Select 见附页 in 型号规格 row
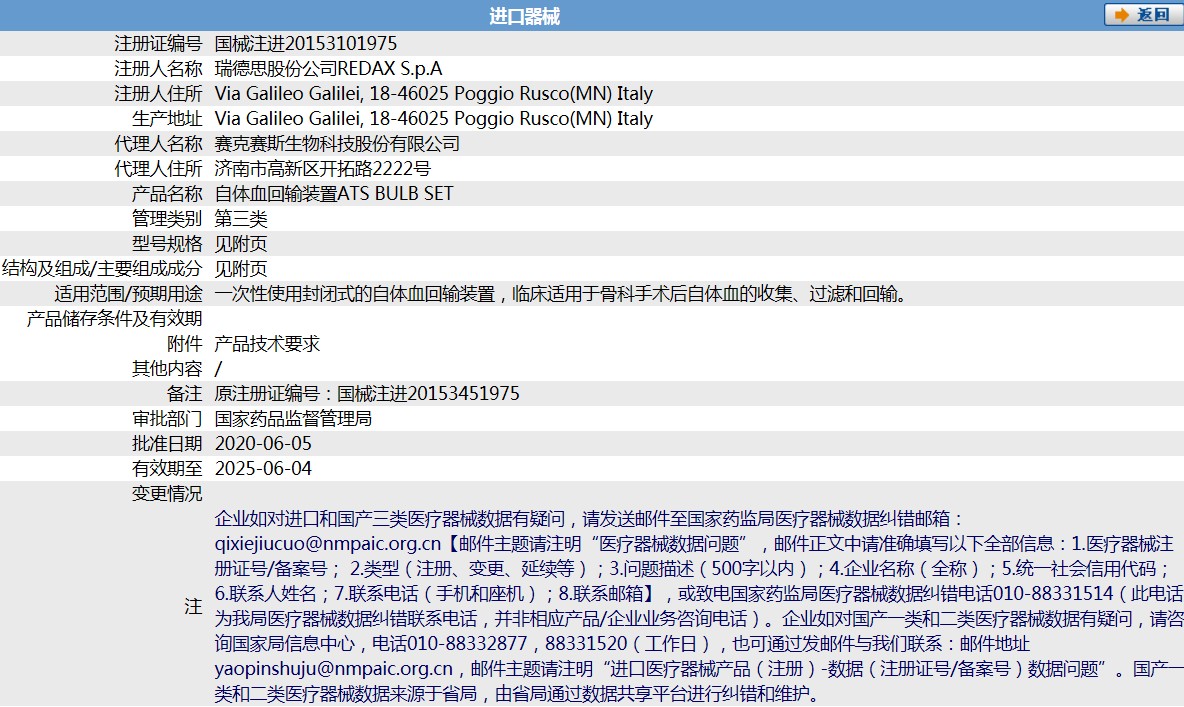 (241, 243)
